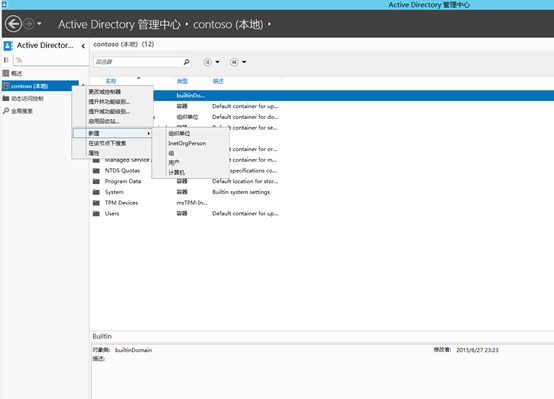Select 概述 overview node in navigation

16,74
